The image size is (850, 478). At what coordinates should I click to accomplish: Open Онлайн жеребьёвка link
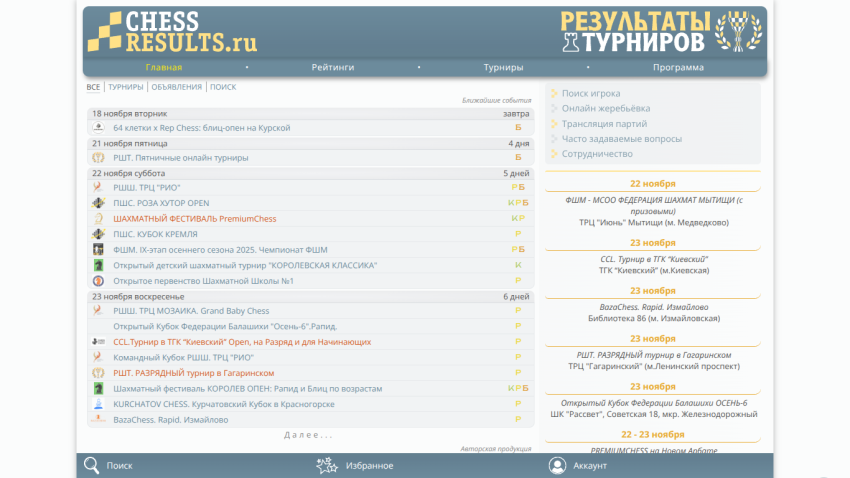[606, 108]
